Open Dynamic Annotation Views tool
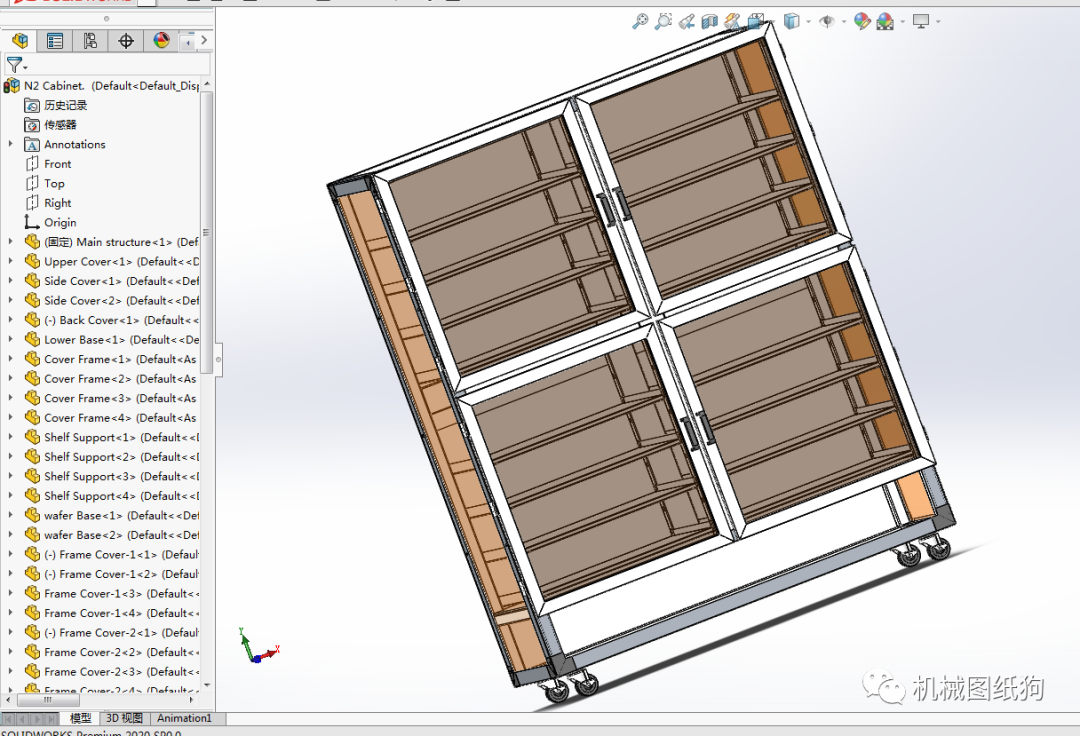The height and width of the screenshot is (736, 1080). point(732,22)
